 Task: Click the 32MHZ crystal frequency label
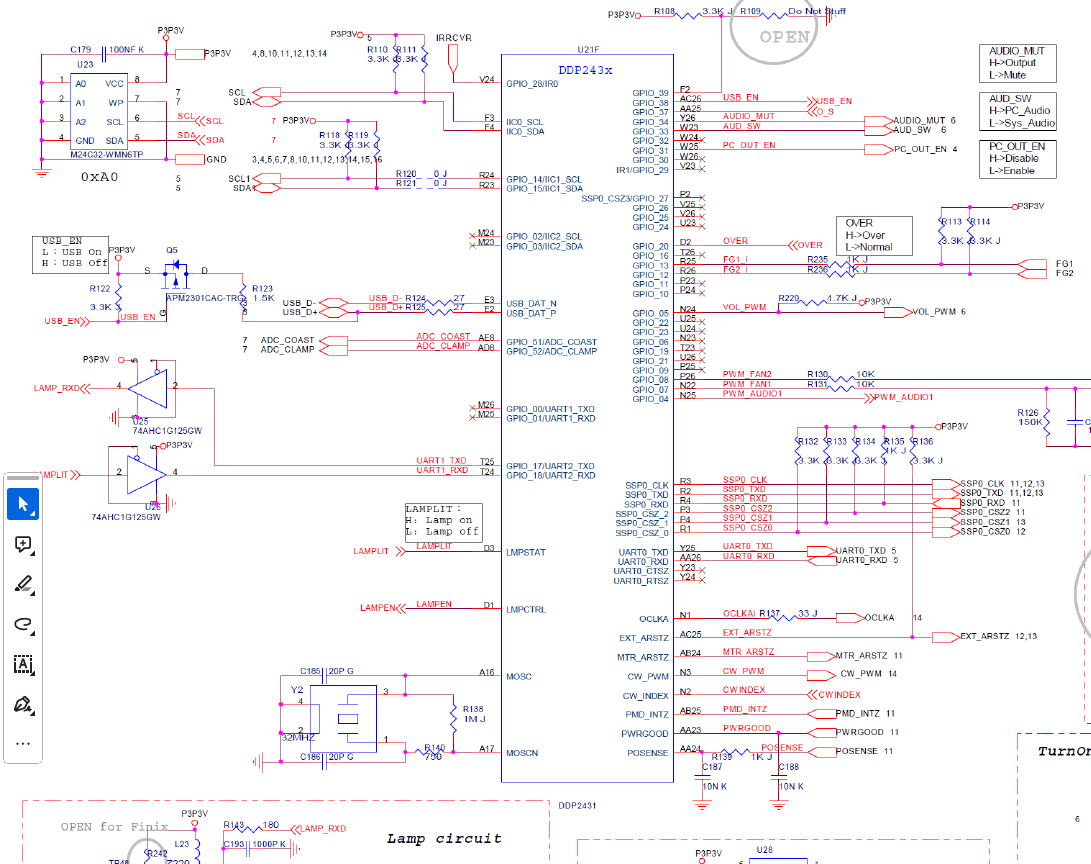pos(298,737)
